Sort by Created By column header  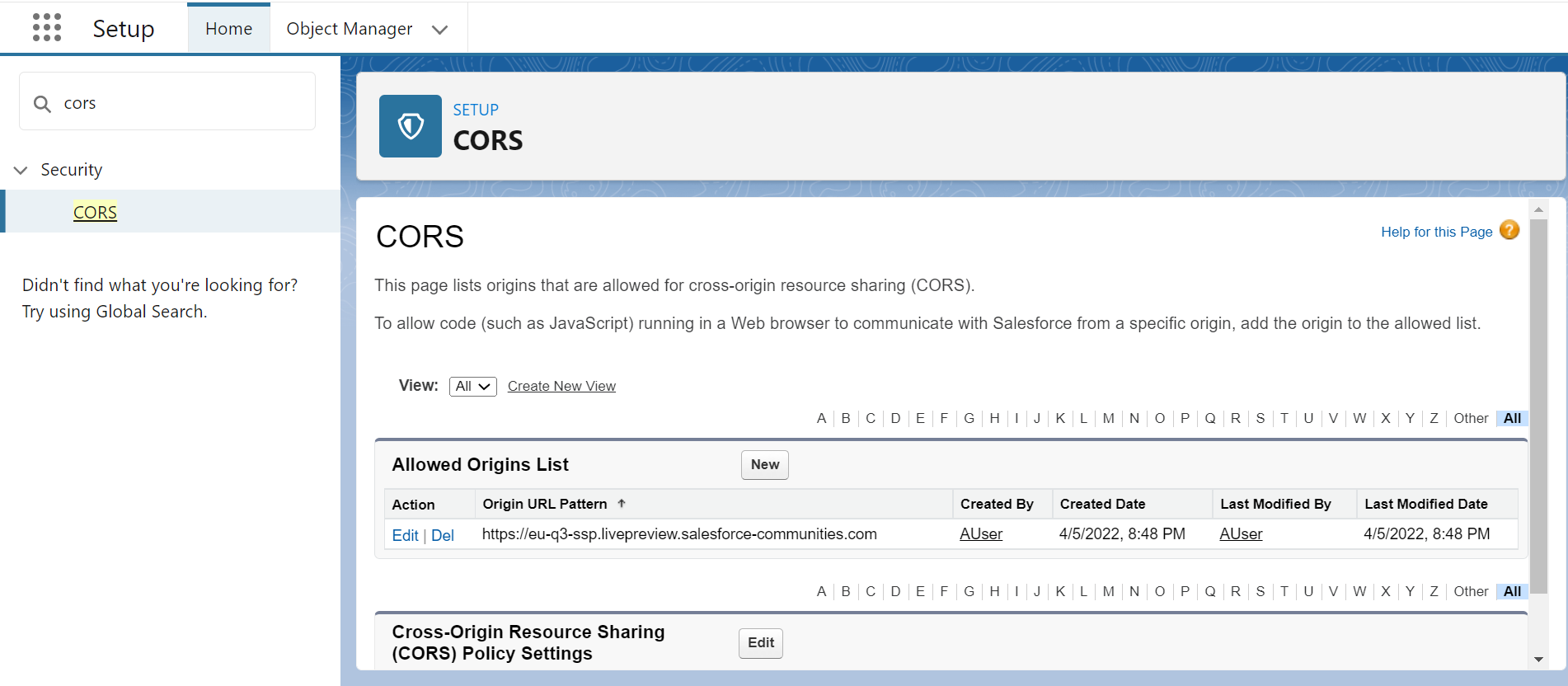tap(997, 504)
